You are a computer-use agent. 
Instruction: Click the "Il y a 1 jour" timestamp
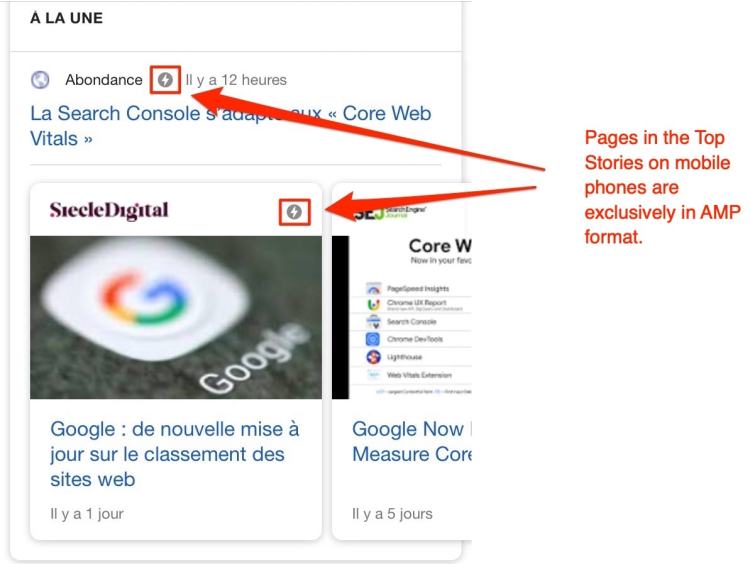(x=87, y=514)
